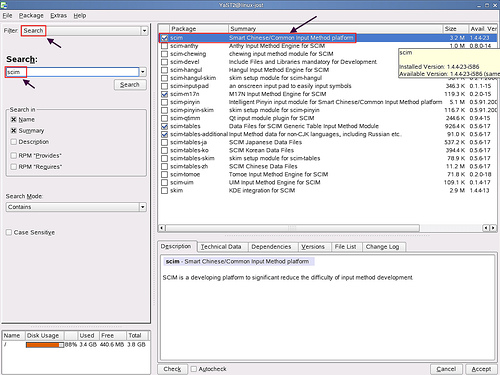
Task: Click the package list scroll-left arrow
Action: [162, 228]
